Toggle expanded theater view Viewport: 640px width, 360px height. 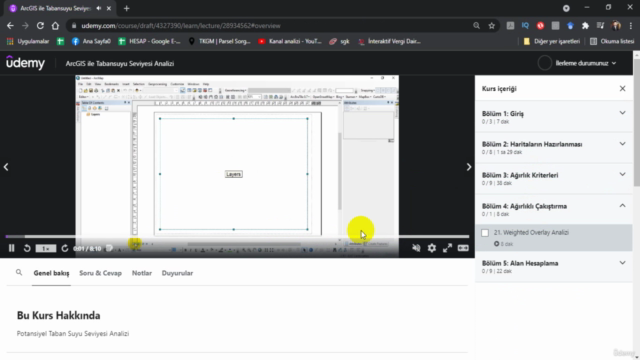click(x=463, y=248)
